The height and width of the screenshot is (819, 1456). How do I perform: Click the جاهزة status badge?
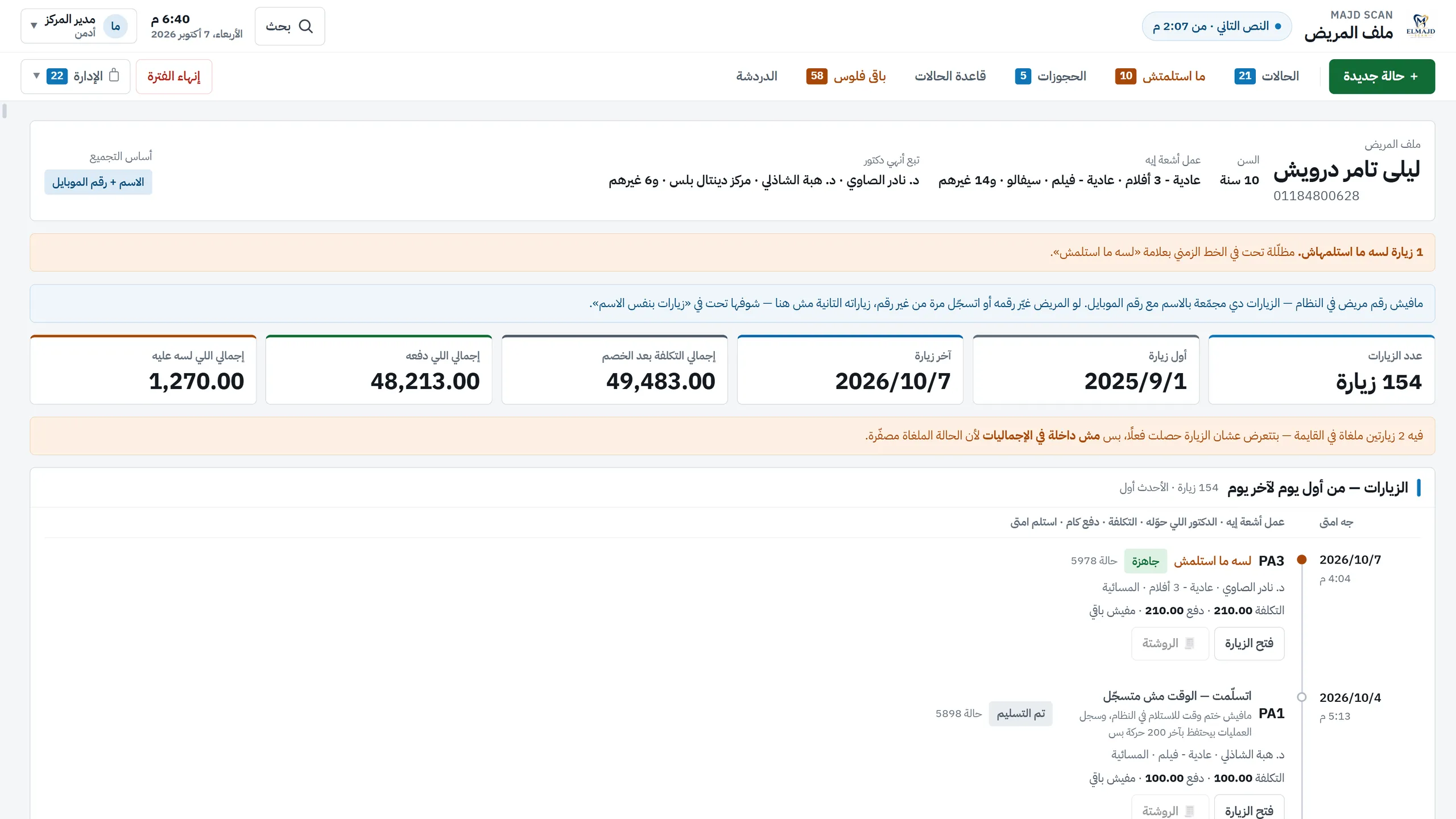(1145, 561)
